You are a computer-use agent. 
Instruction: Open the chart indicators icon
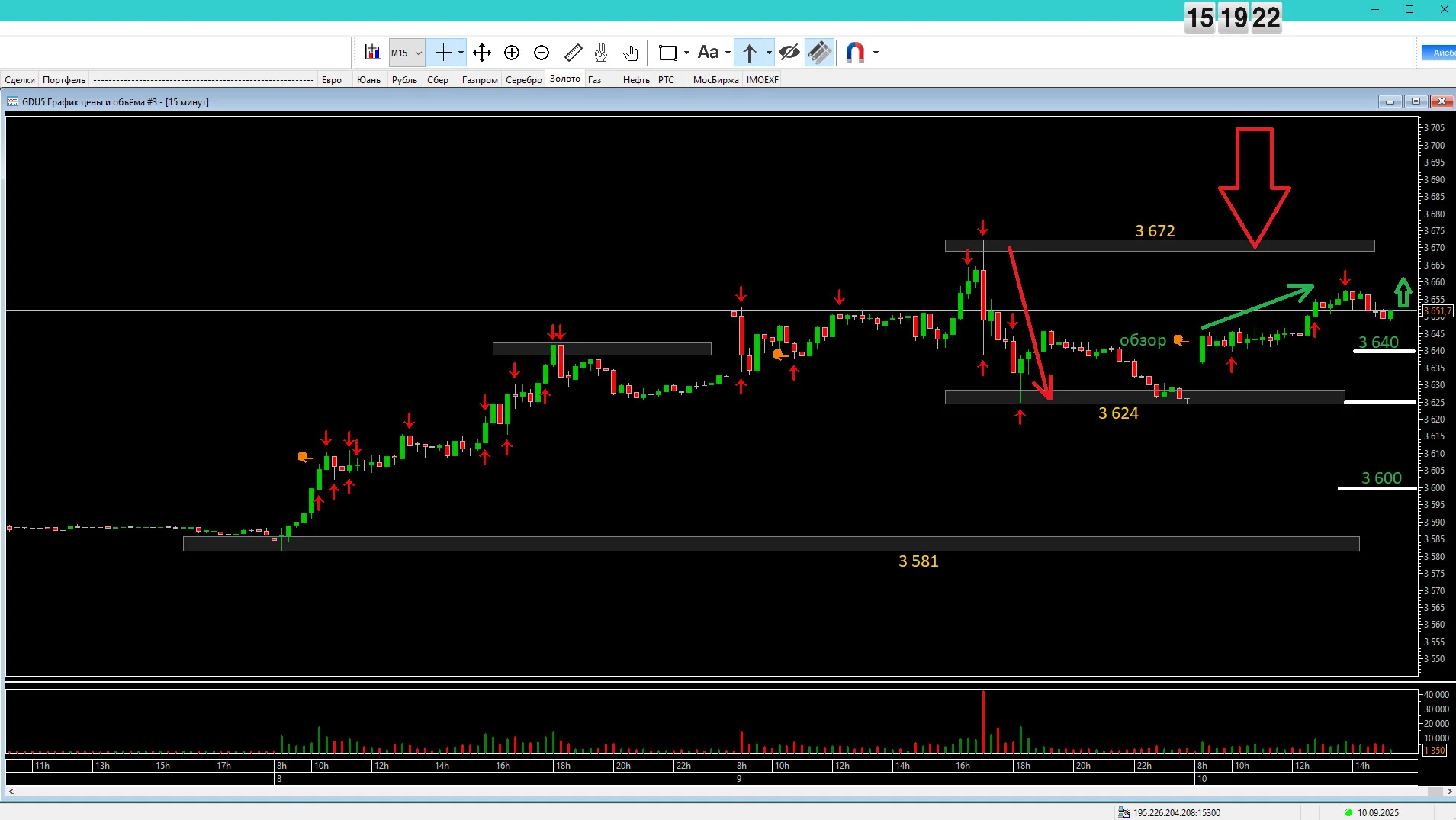pos(372,53)
